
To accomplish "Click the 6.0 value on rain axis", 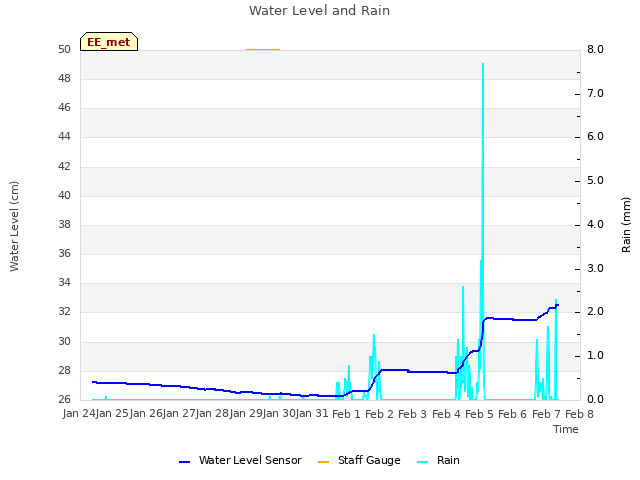I will coord(595,136).
